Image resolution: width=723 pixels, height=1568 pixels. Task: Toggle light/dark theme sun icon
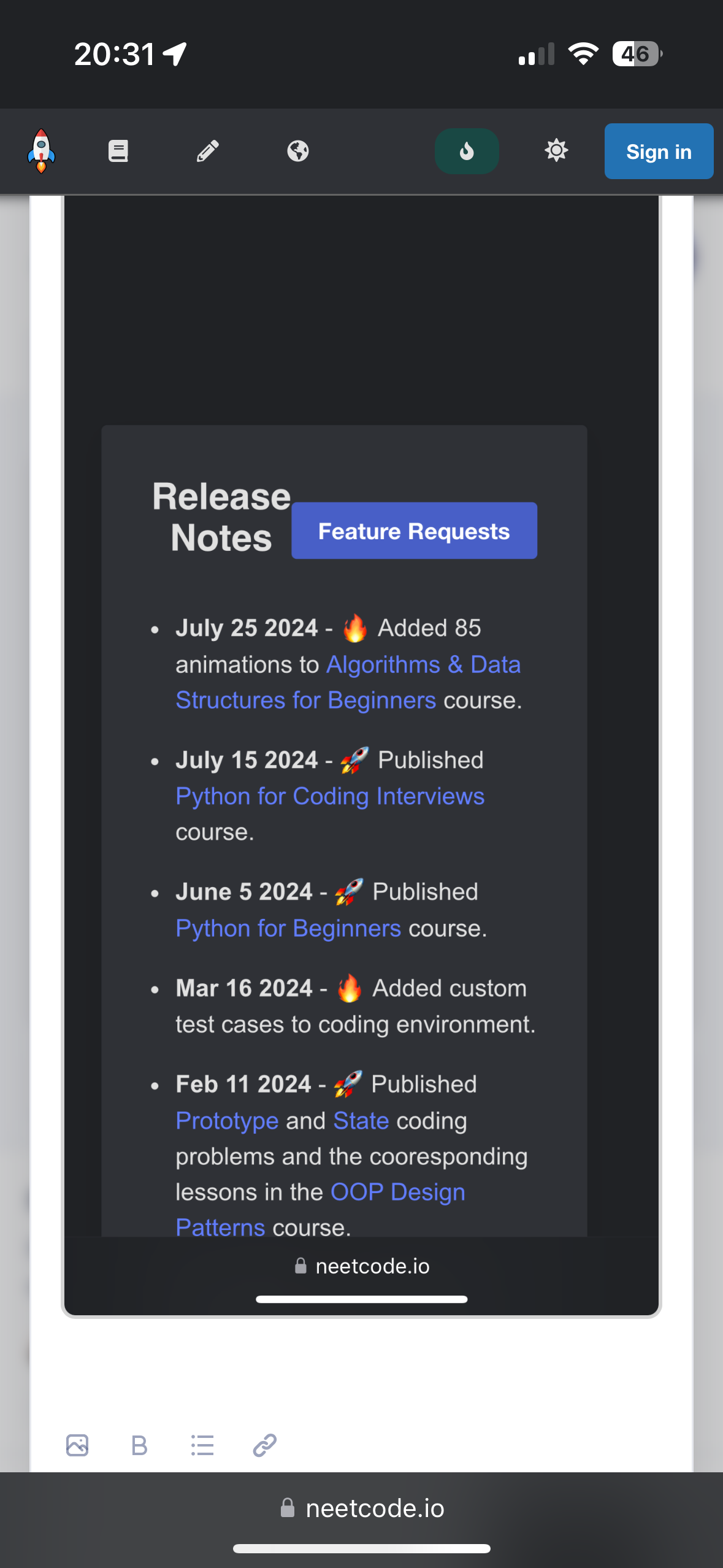pyautogui.click(x=556, y=151)
